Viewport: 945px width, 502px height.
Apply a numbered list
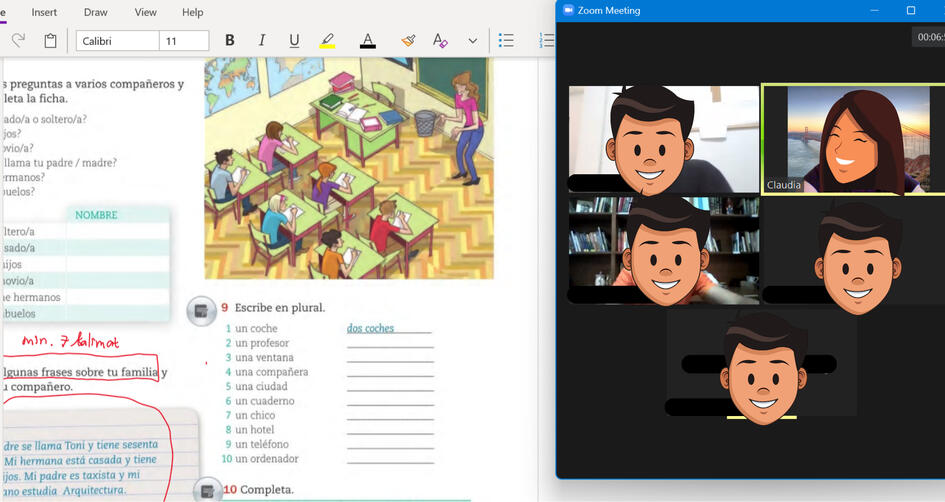(546, 41)
